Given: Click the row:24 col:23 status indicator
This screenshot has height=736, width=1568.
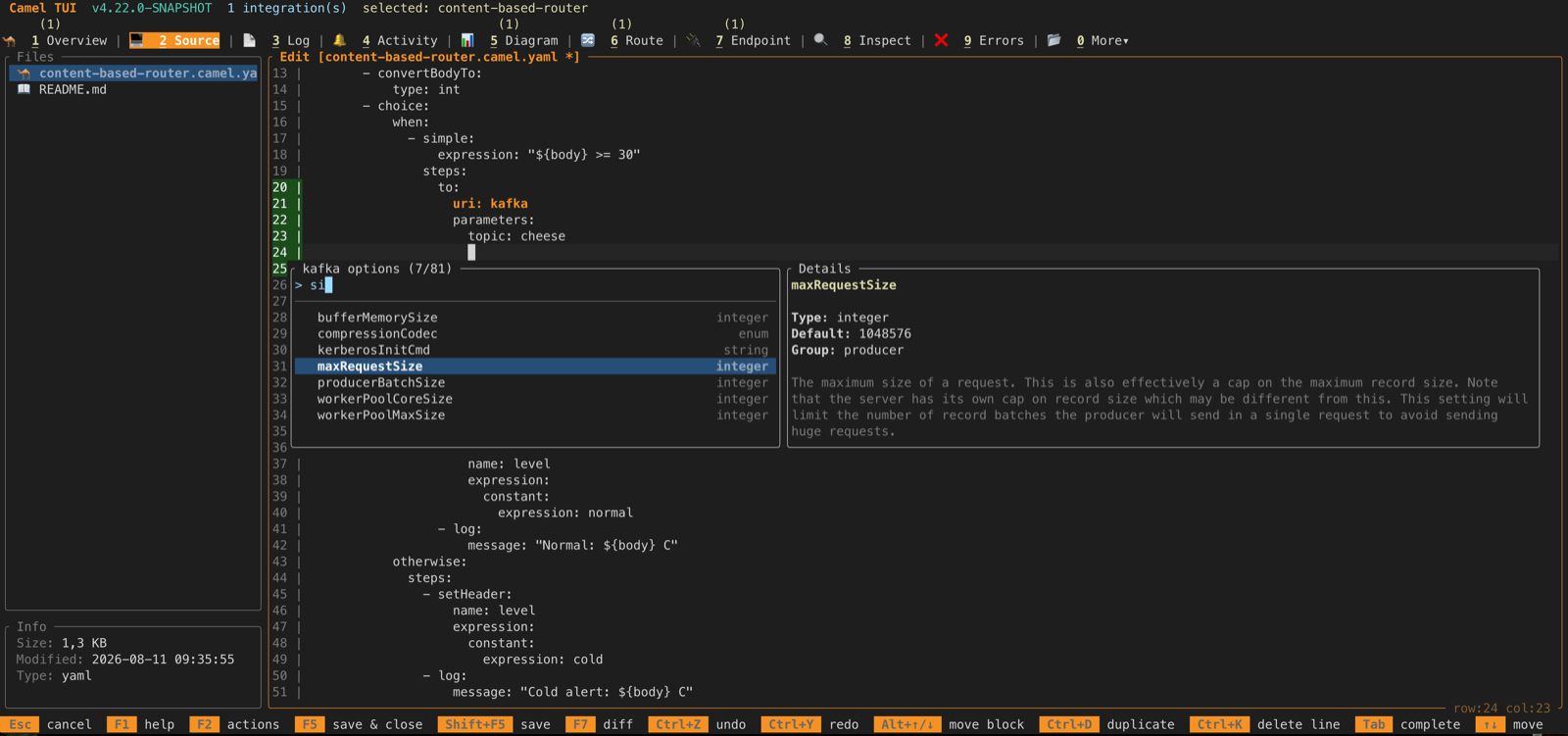Looking at the screenshot, I should [x=1501, y=709].
